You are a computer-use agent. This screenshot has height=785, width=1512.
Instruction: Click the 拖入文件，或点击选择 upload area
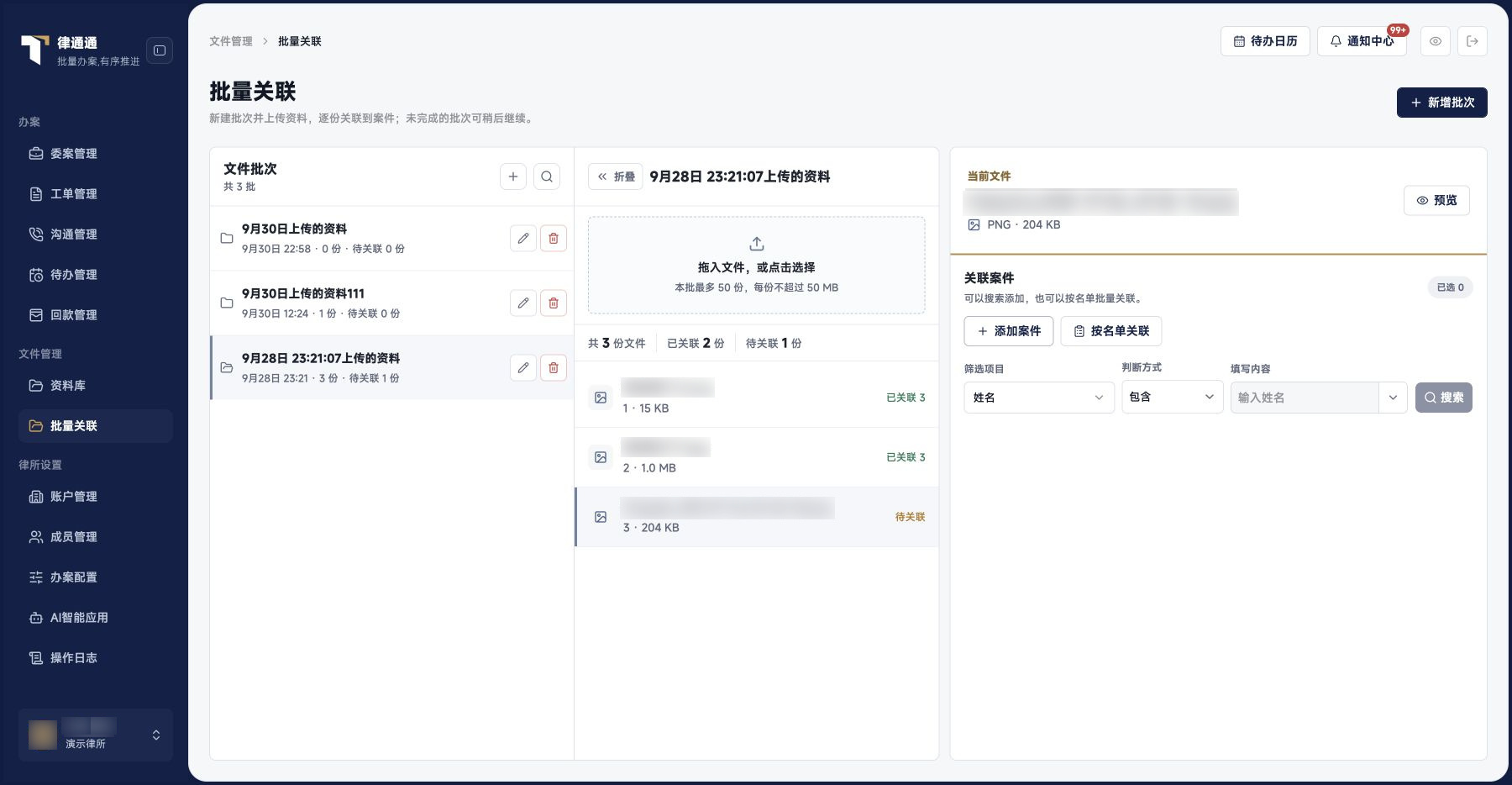click(x=757, y=266)
